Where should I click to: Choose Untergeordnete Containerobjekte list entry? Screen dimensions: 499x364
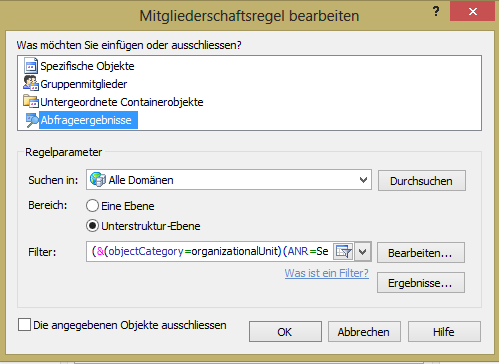click(122, 102)
